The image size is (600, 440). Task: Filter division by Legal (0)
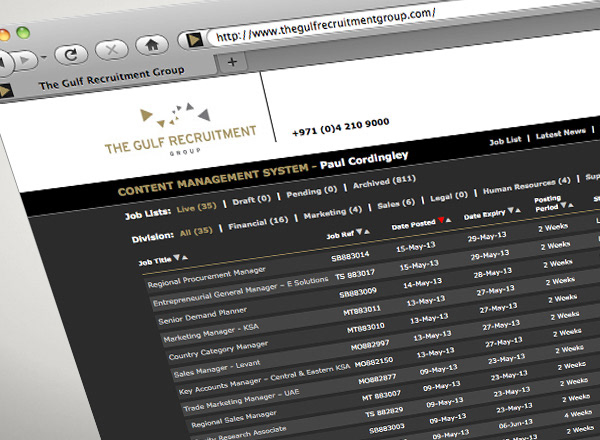point(449,196)
